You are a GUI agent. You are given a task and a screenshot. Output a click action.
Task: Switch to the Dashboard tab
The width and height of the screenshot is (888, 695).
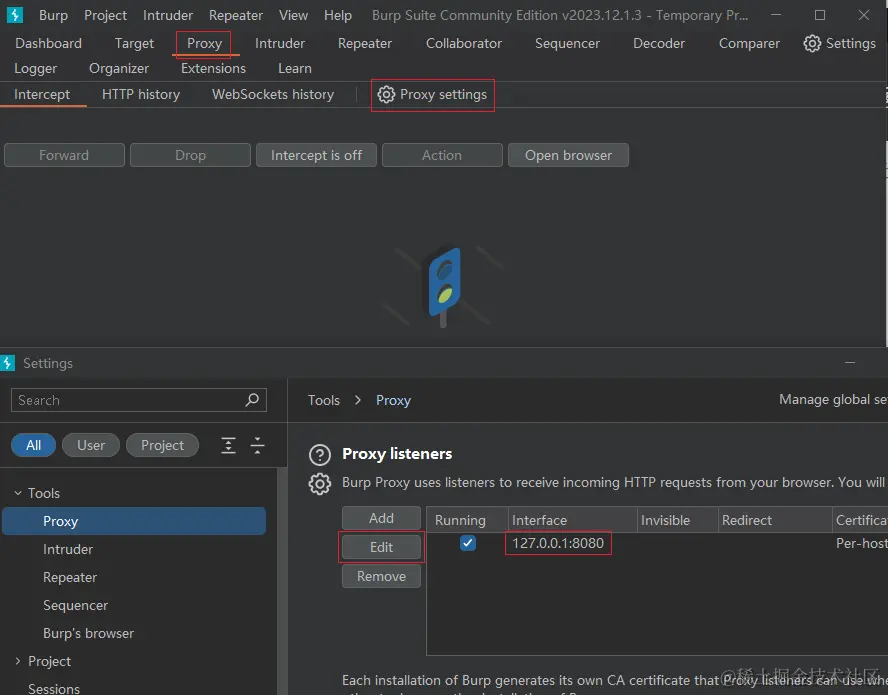tap(49, 44)
